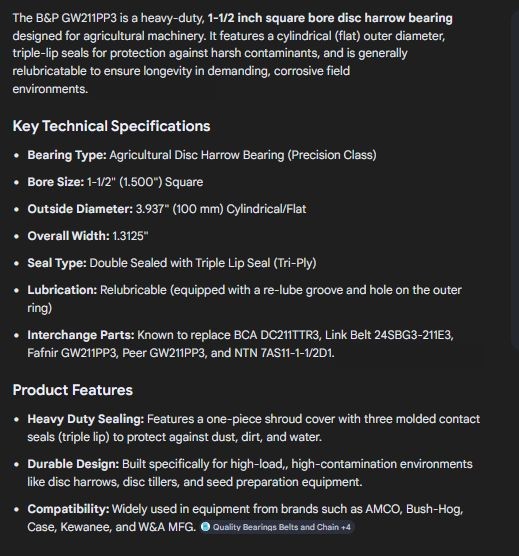Image resolution: width=519 pixels, height=556 pixels.
Task: Open the Quality Bearings Belts and Chain source chip
Action: click(x=277, y=527)
